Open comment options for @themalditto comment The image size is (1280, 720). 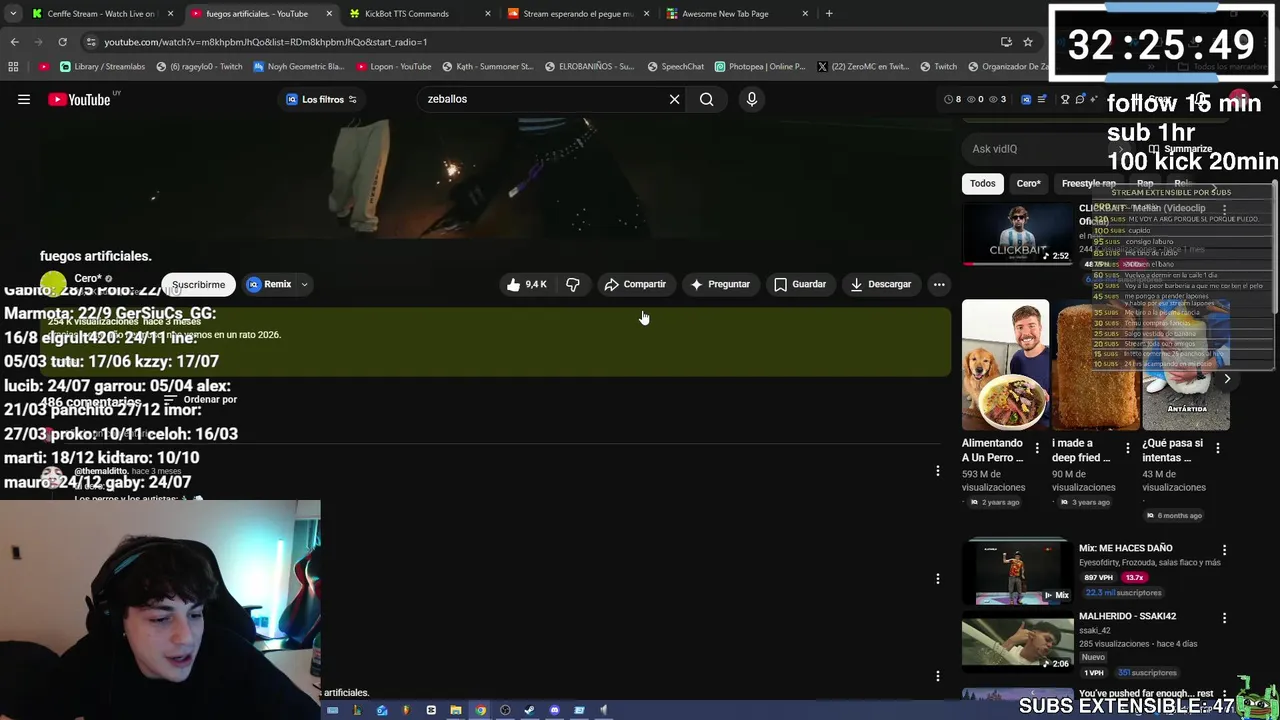937,471
